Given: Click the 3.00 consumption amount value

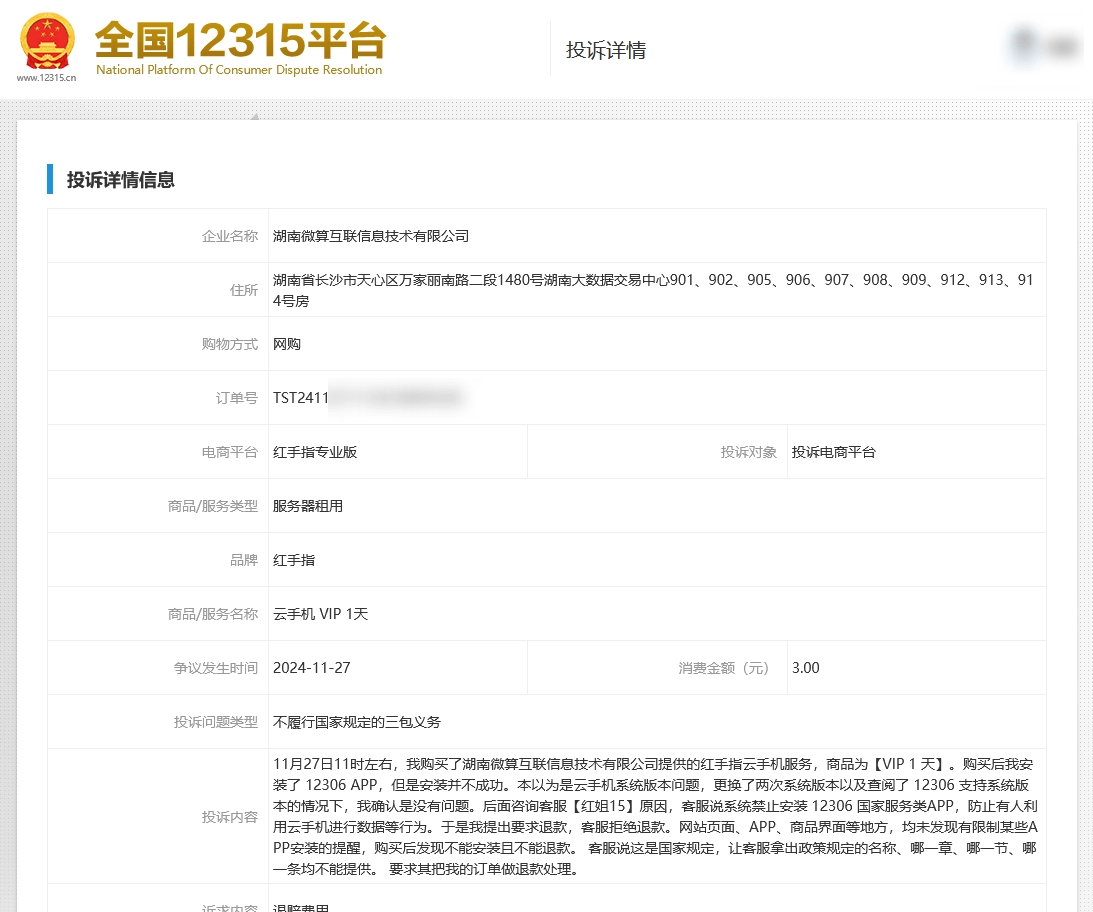Looking at the screenshot, I should tap(805, 668).
